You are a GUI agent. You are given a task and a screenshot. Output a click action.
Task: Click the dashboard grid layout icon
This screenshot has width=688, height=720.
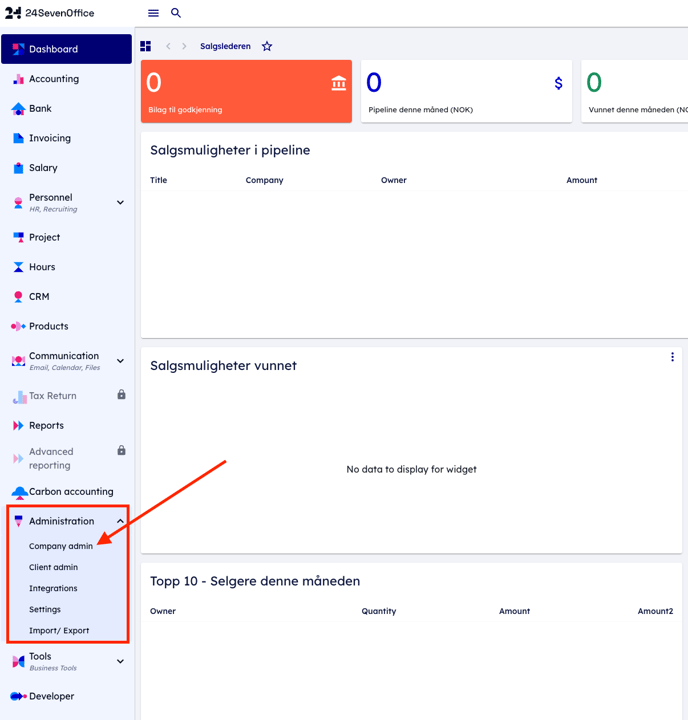pyautogui.click(x=146, y=46)
